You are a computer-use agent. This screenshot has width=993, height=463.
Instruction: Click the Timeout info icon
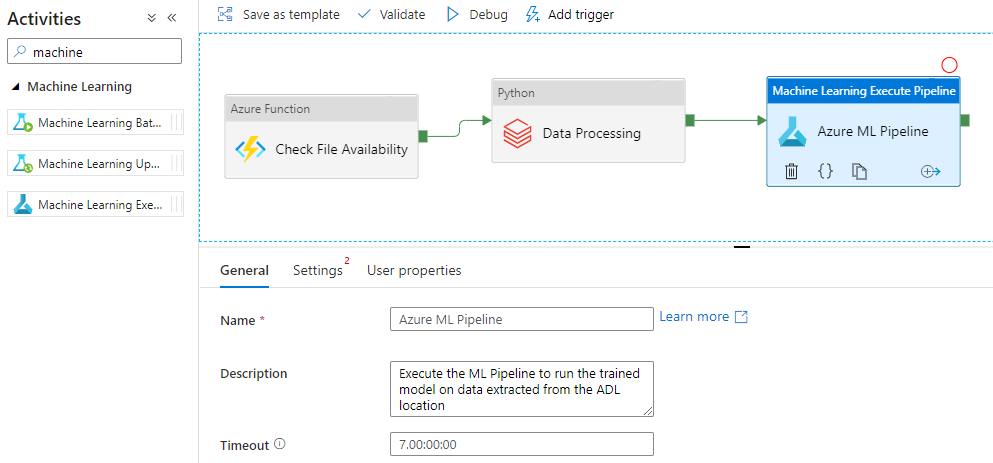tap(280, 445)
